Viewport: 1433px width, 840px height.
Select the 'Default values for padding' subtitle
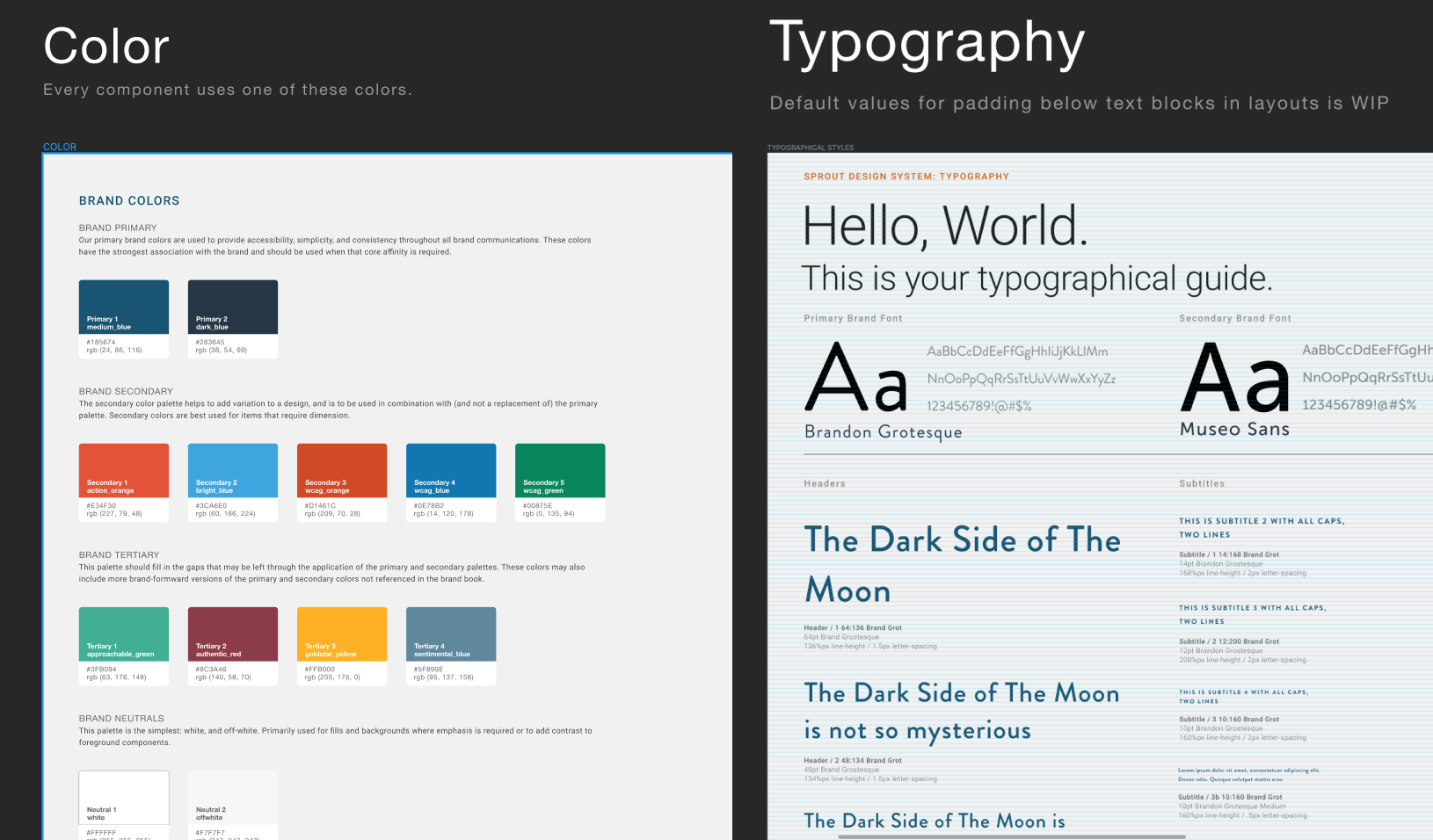(1080, 103)
